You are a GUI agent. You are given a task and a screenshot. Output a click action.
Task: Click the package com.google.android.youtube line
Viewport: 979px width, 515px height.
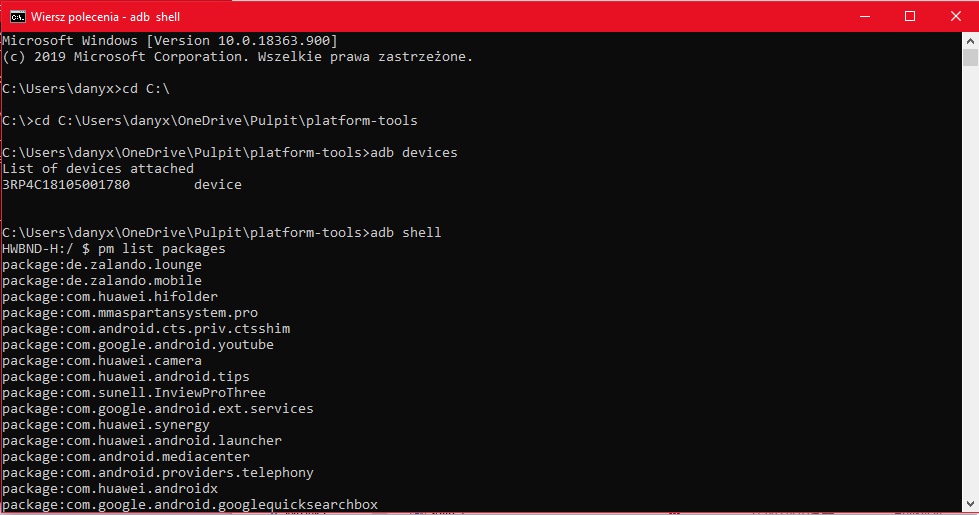138,345
